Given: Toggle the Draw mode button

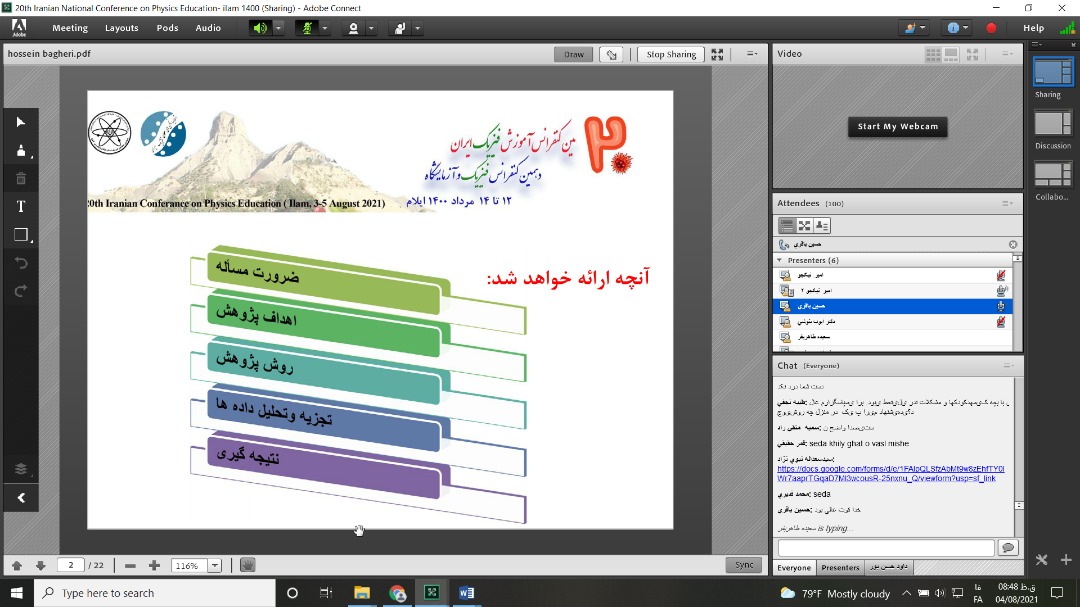Looking at the screenshot, I should [573, 54].
